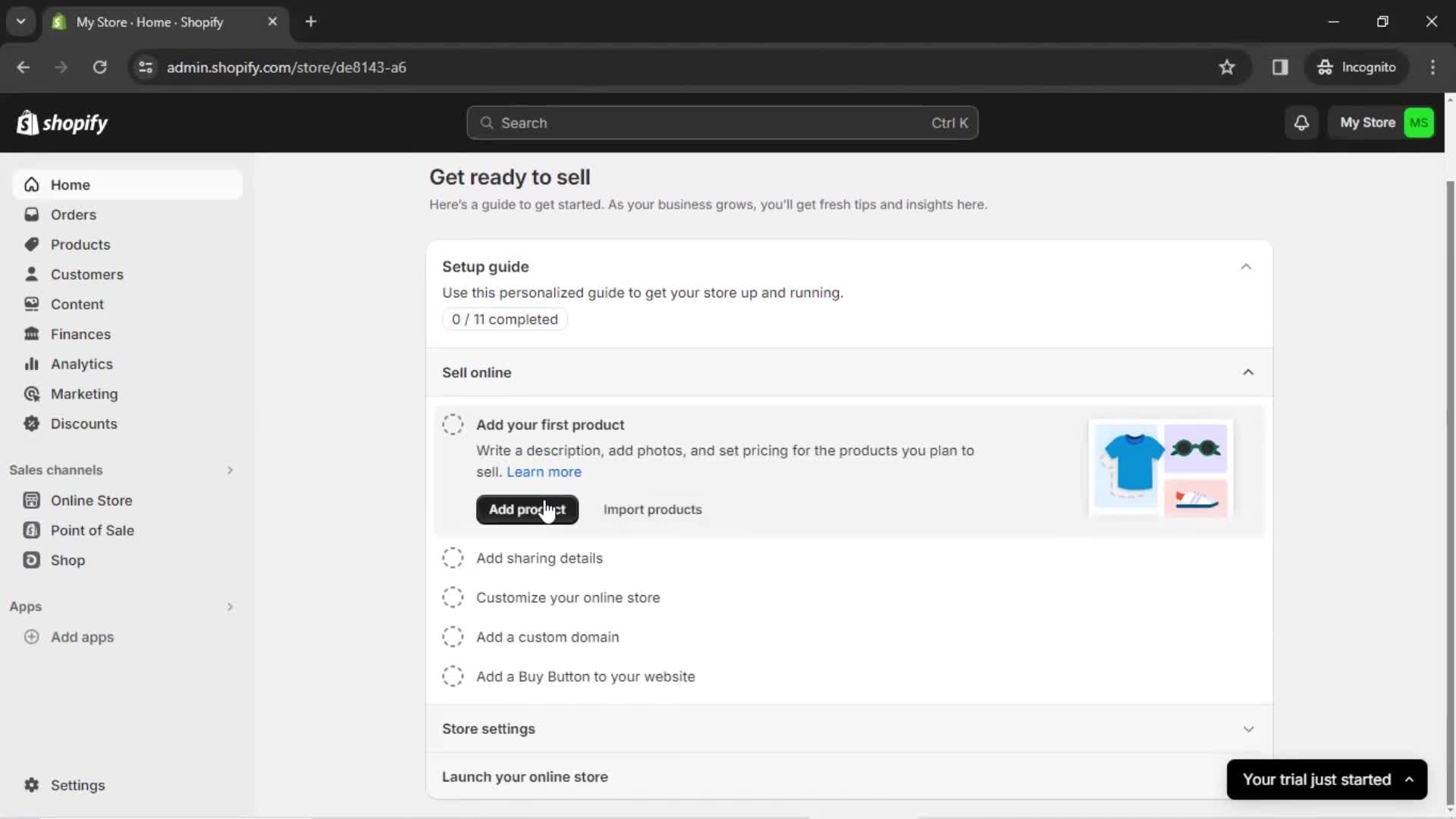Toggle the Add sharing details checkbox
The width and height of the screenshot is (1456, 819).
pyautogui.click(x=452, y=558)
